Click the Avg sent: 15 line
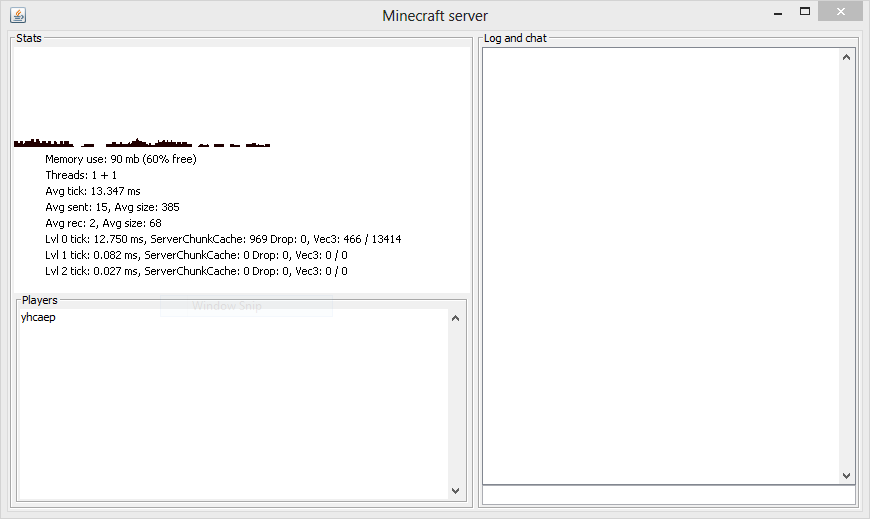This screenshot has height=519, width=870. (112, 208)
